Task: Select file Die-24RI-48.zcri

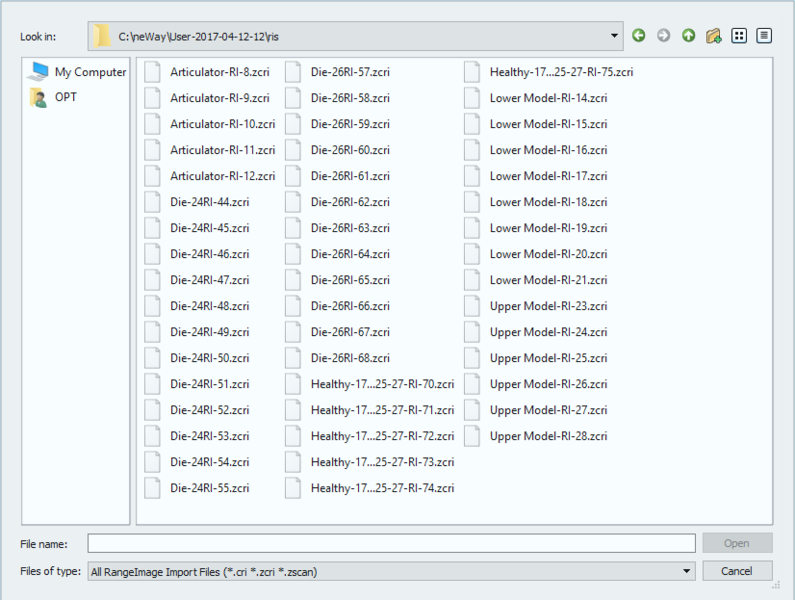Action: tap(209, 306)
